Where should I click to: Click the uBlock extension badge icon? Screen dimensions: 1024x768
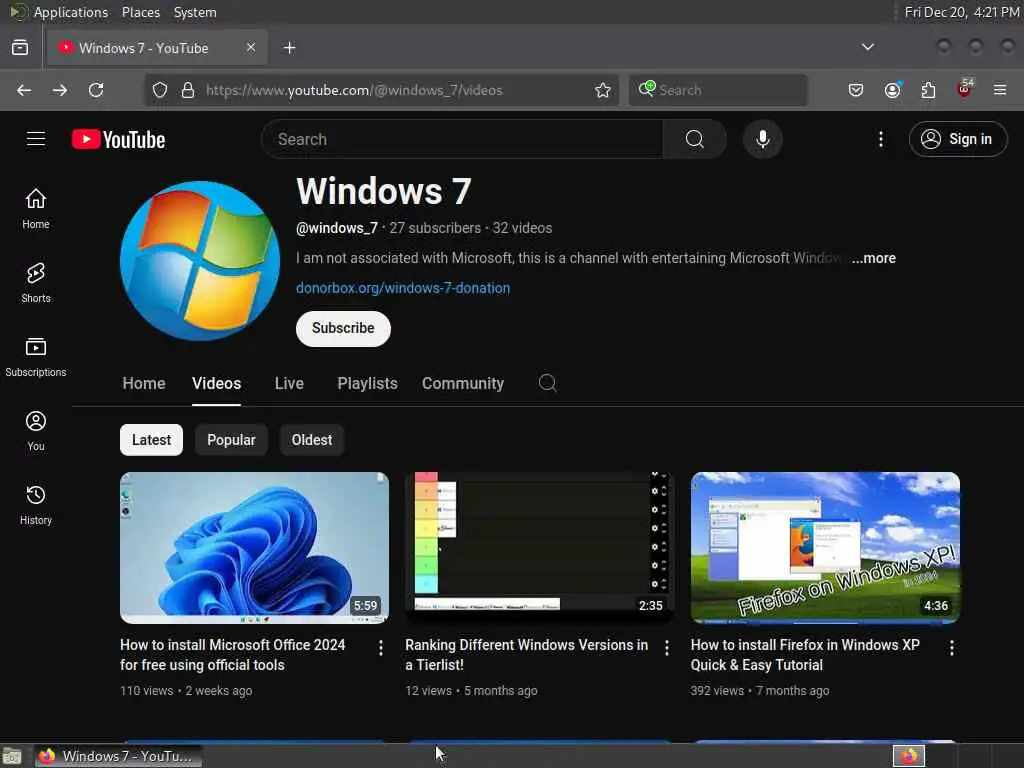[965, 89]
